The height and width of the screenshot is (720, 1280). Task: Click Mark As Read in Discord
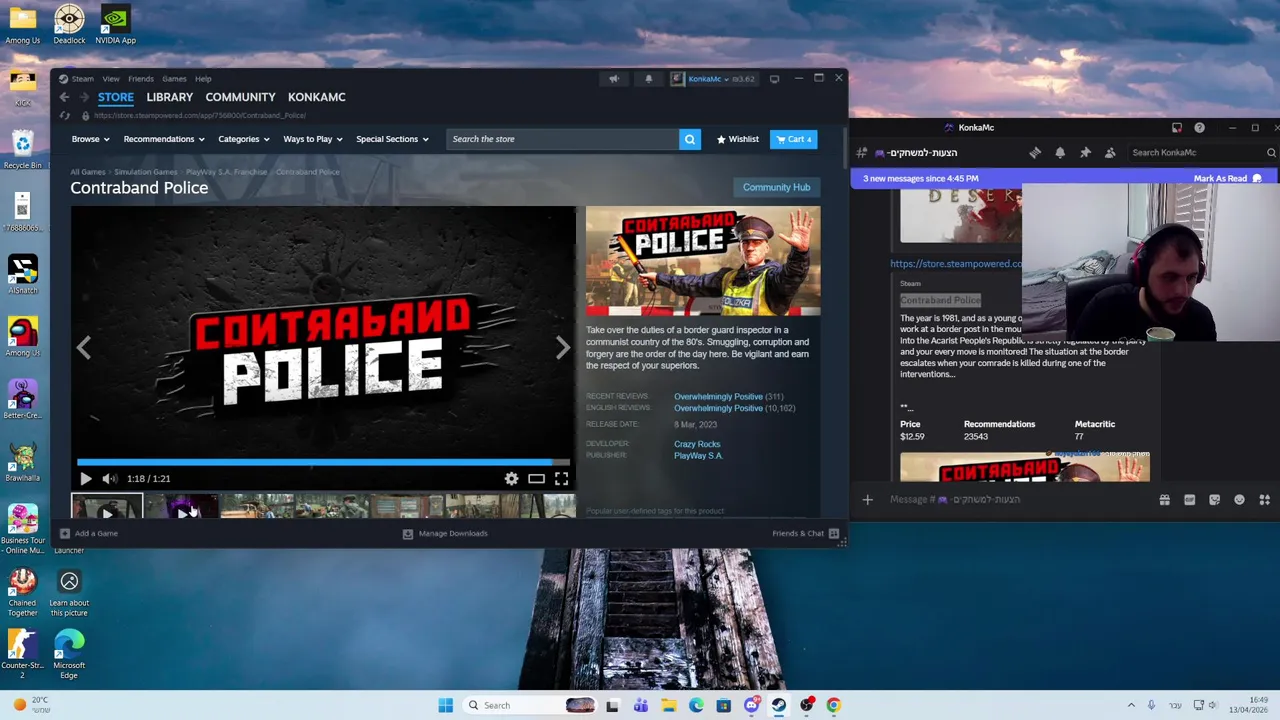click(x=1227, y=179)
